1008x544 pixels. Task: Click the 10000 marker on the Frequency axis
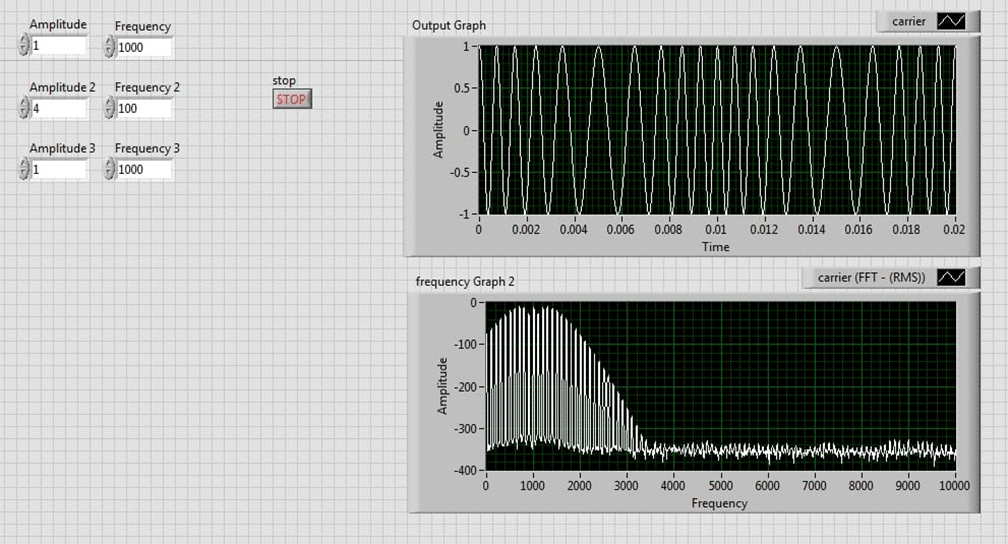pos(955,486)
